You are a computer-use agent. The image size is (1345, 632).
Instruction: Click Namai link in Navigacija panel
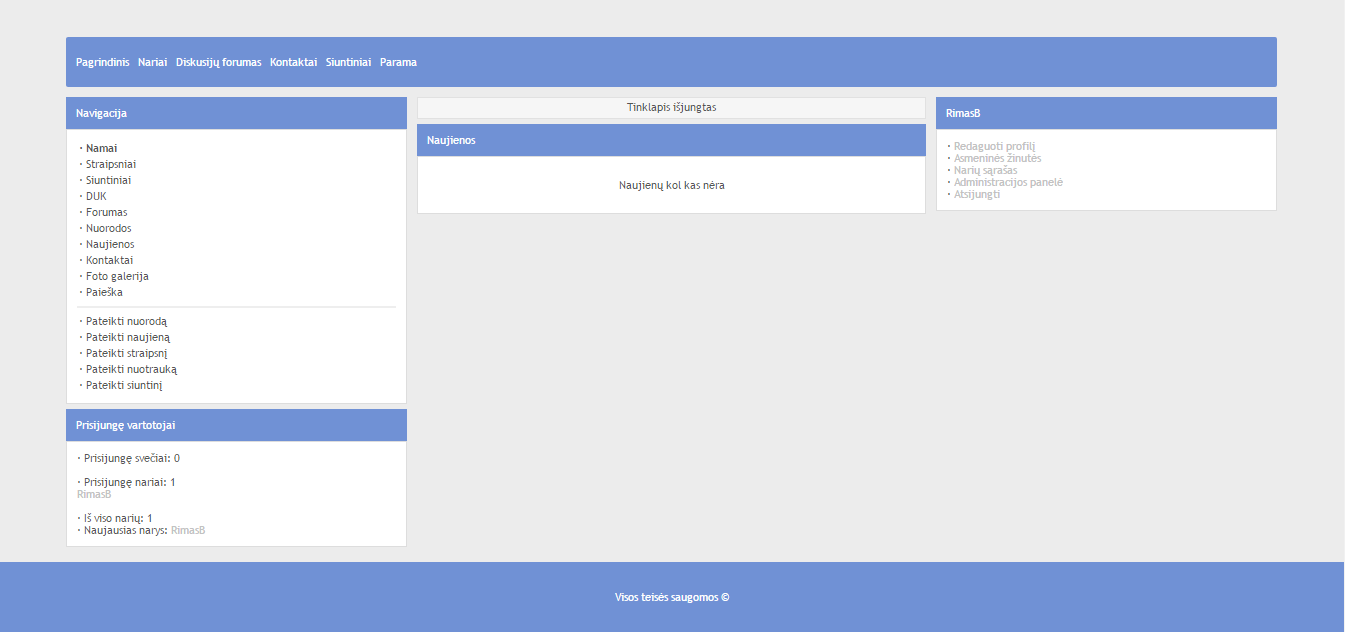[x=101, y=148]
